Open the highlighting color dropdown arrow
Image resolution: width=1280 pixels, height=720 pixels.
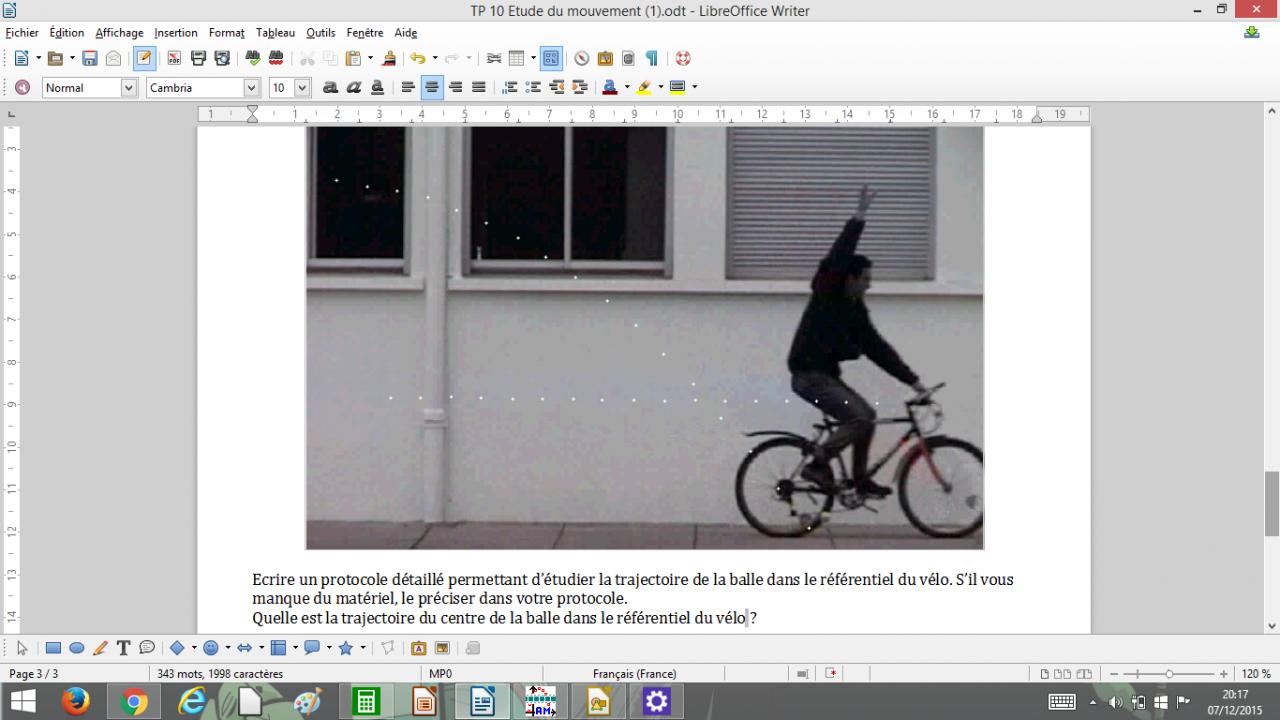tap(661, 88)
